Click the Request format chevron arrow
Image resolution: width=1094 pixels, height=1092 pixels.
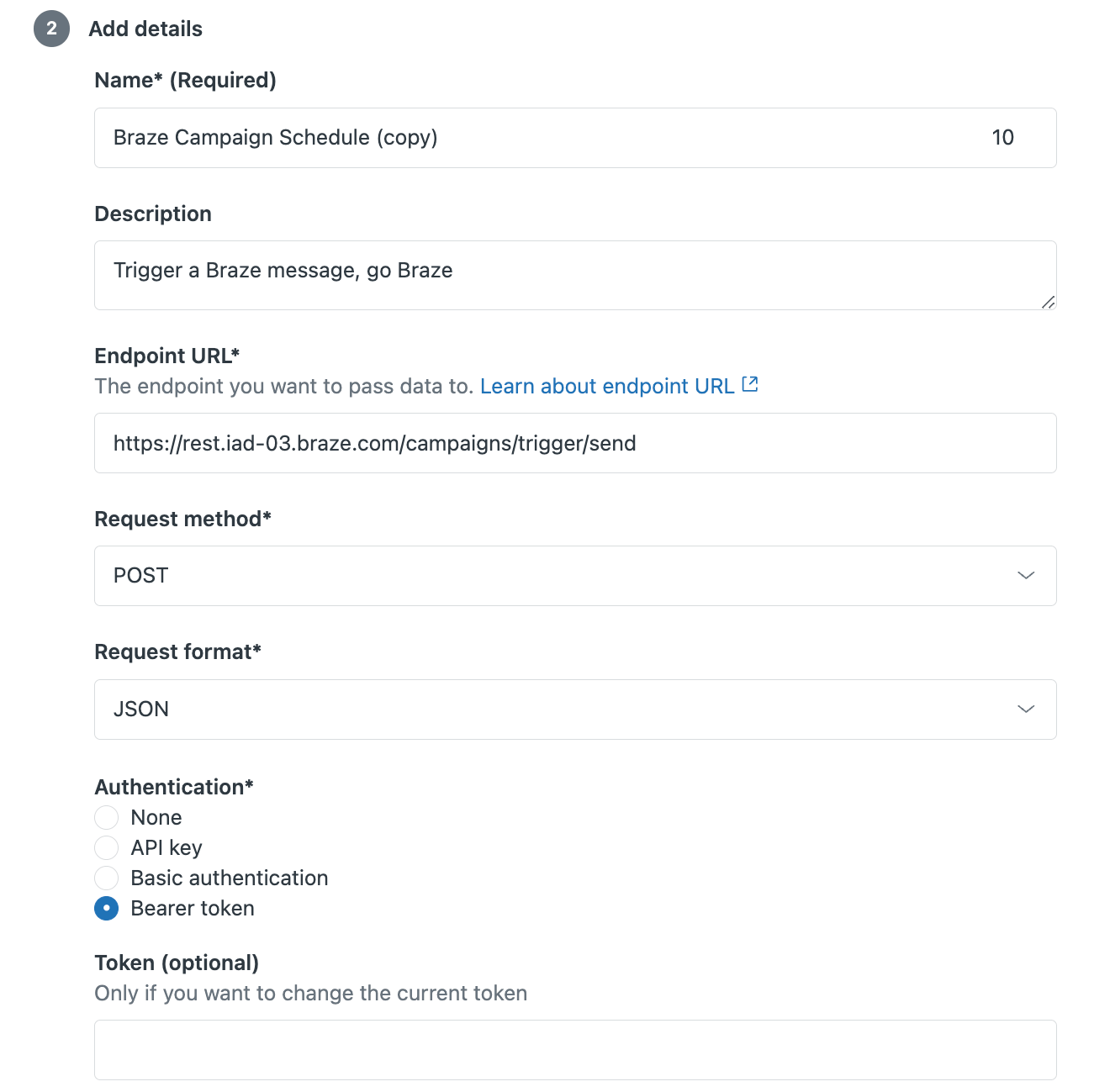[1026, 710]
